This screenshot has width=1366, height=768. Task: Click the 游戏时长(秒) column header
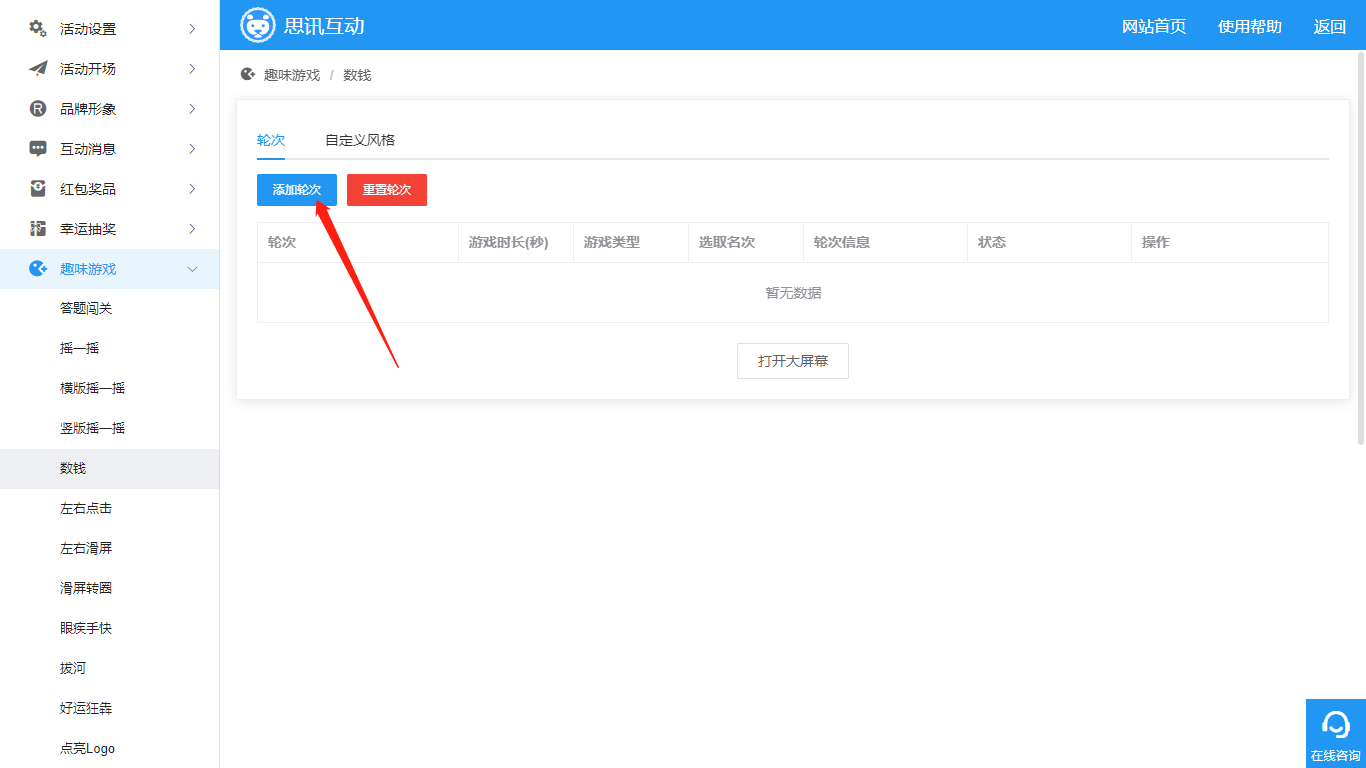[x=516, y=242]
